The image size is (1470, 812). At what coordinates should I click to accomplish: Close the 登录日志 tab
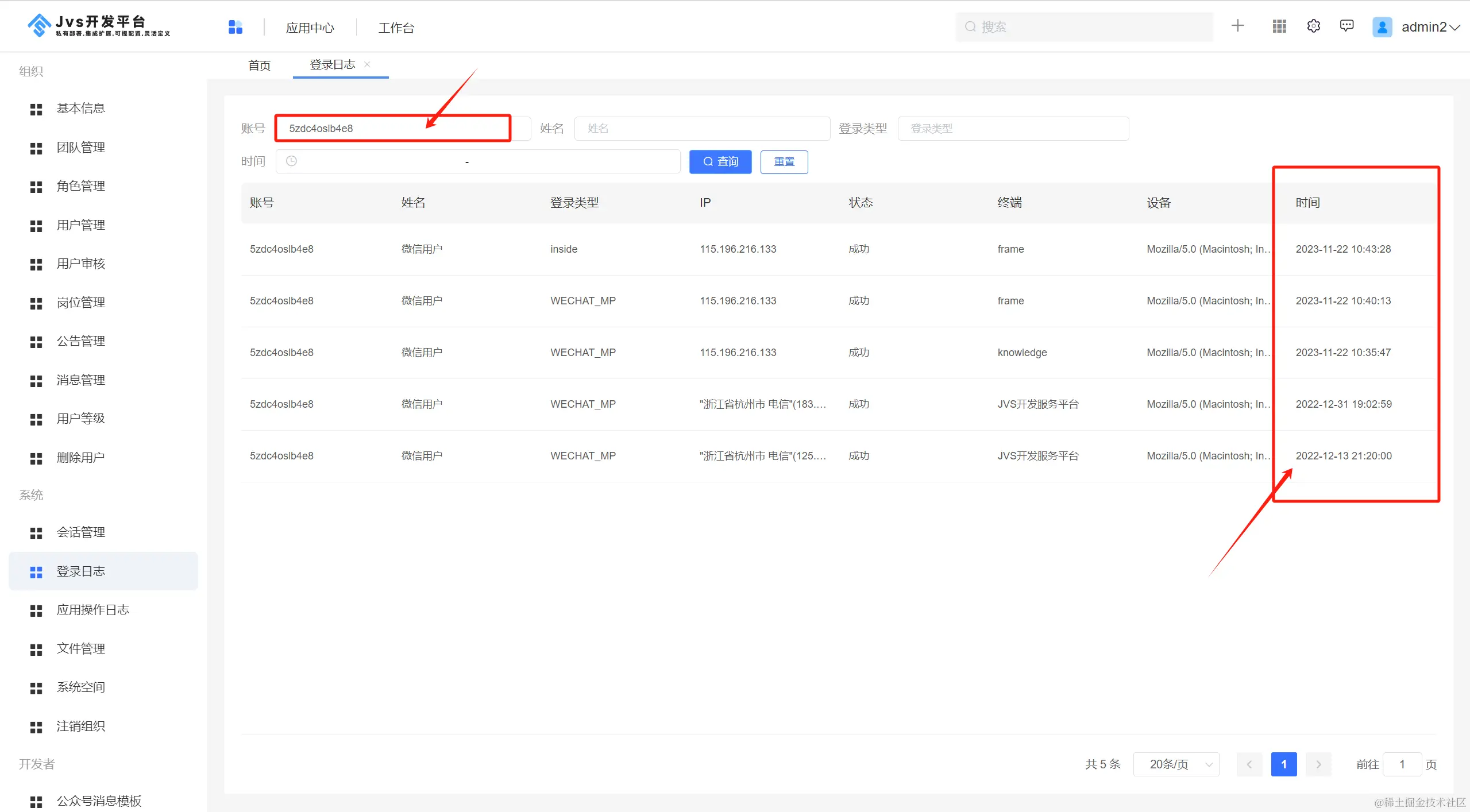(367, 64)
